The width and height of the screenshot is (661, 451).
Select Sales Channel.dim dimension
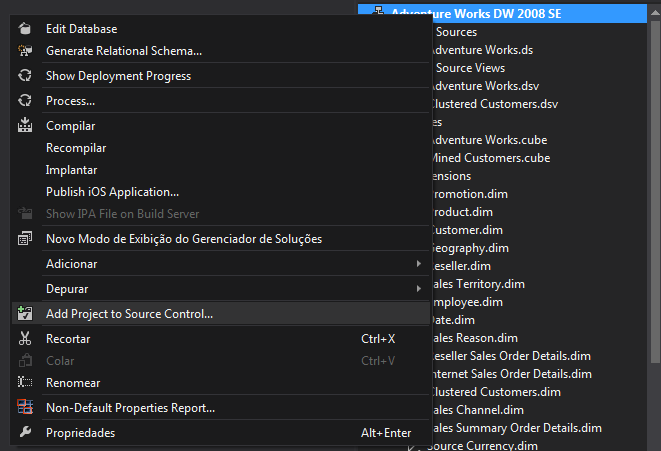pos(478,410)
